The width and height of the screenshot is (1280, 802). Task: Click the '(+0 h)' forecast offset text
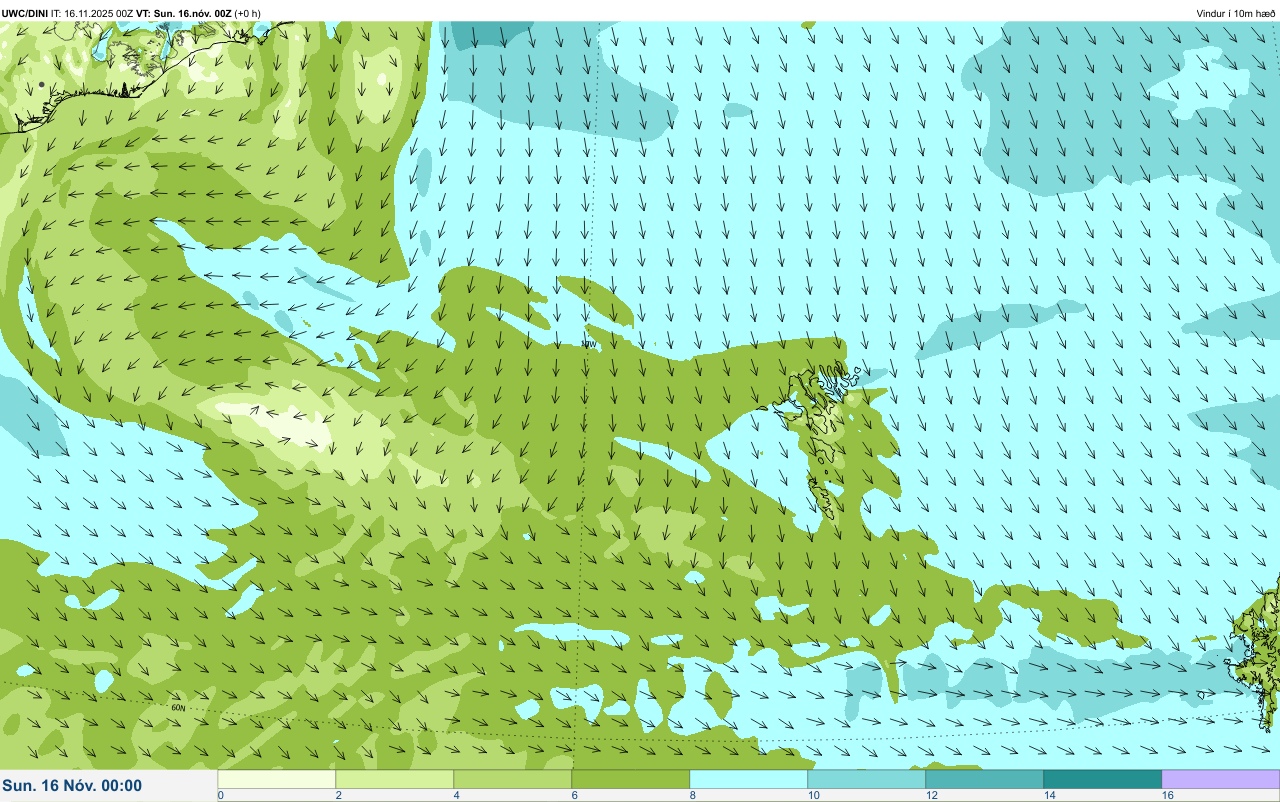point(248,13)
